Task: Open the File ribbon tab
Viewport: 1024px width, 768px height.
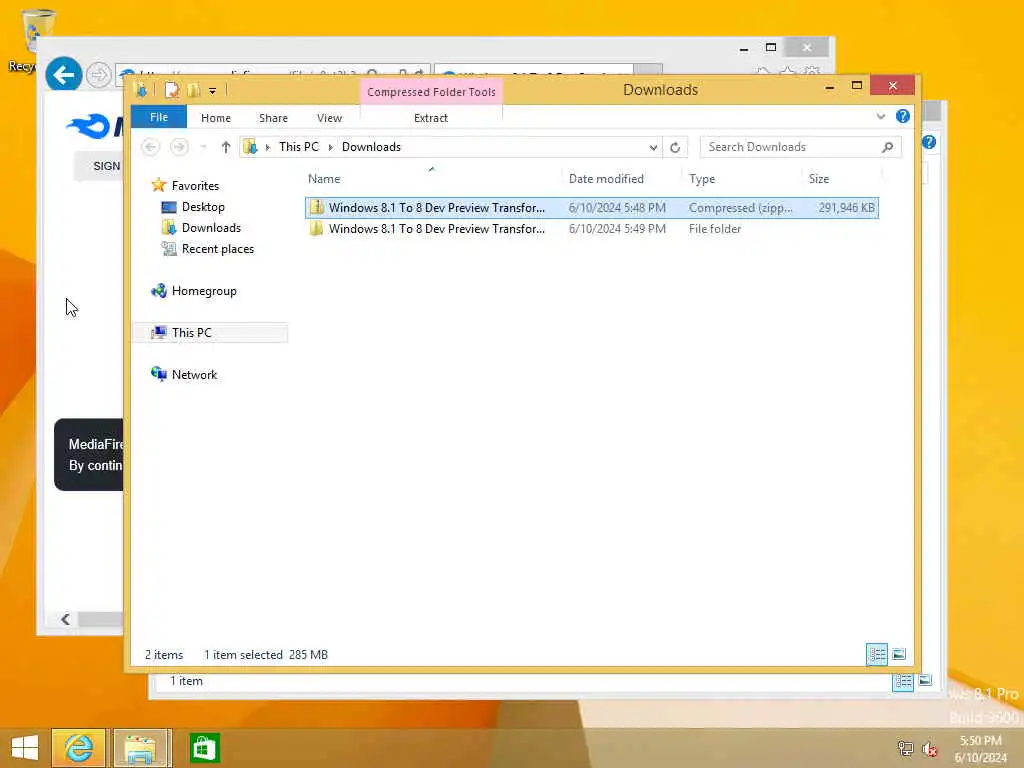Action: tap(159, 118)
